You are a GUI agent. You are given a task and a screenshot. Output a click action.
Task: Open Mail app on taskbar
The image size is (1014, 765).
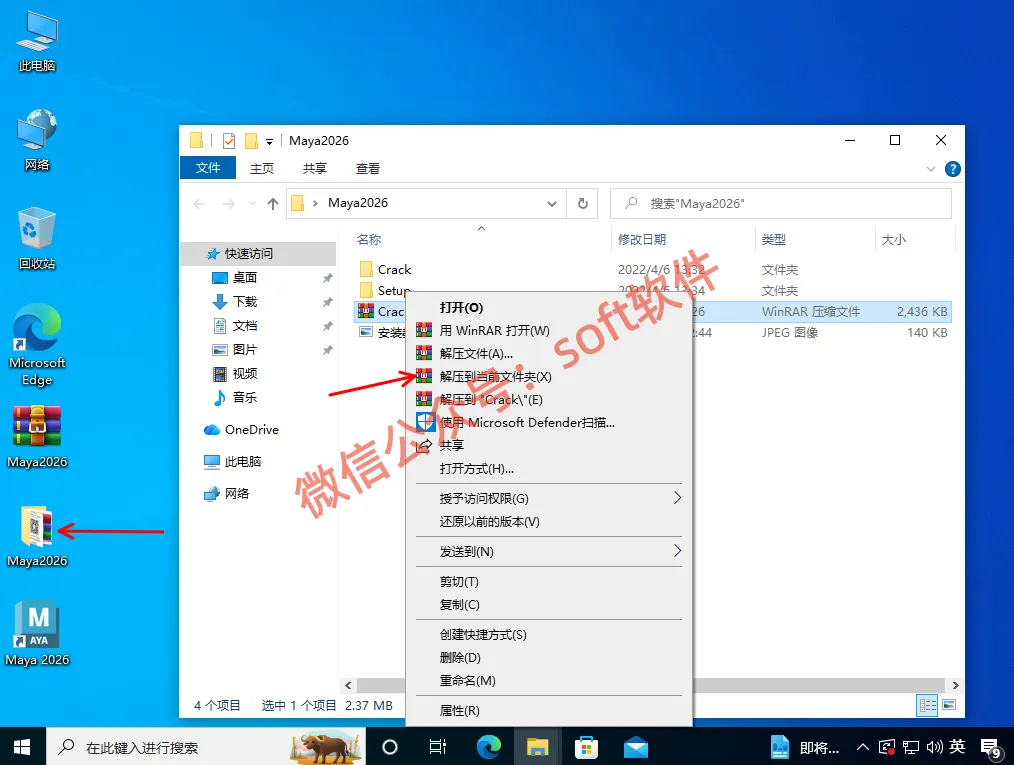pos(636,747)
